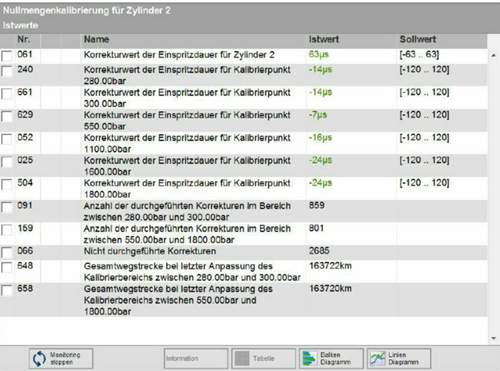Select the 163720km value
Viewport: 500px width, 371px height.
point(330,288)
